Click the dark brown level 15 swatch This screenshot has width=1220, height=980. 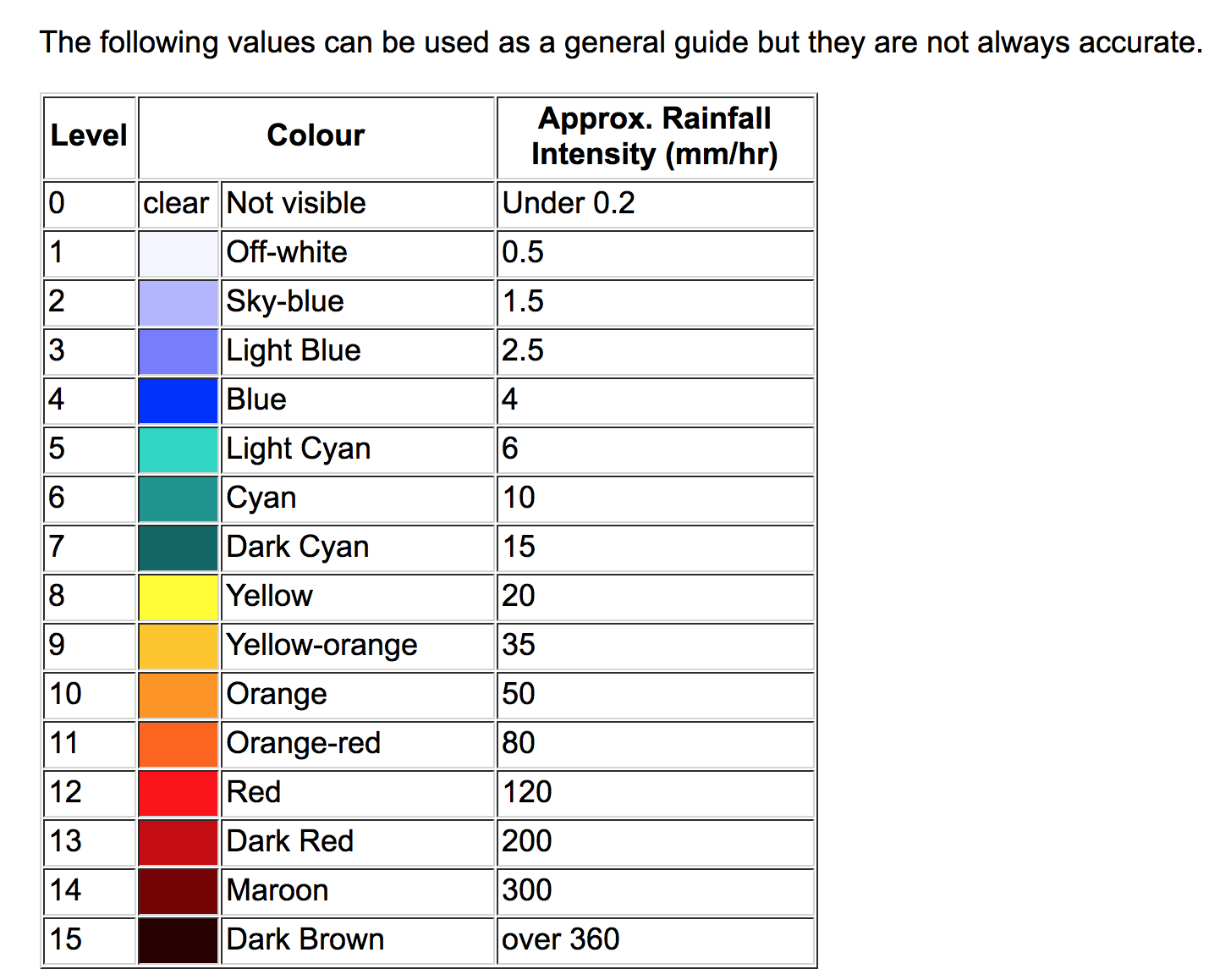pos(179,941)
